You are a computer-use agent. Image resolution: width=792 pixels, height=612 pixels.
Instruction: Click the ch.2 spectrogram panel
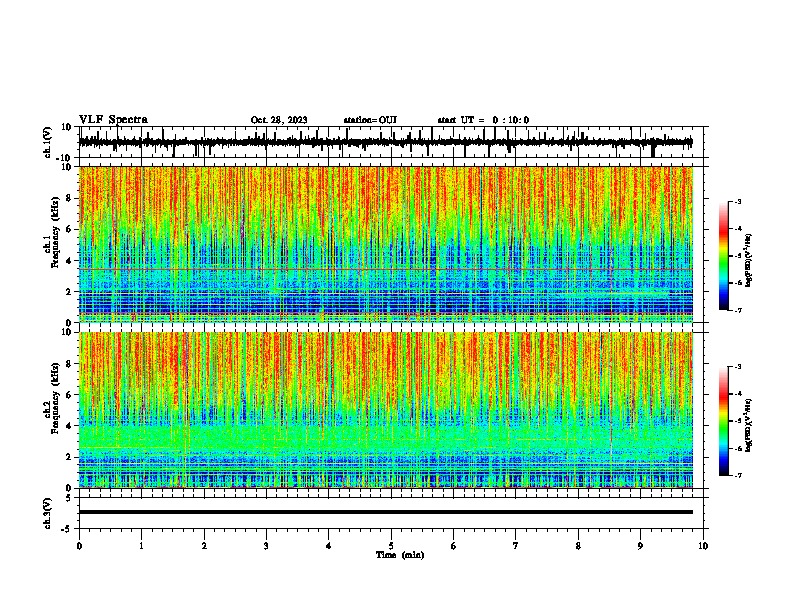pyautogui.click(x=386, y=410)
